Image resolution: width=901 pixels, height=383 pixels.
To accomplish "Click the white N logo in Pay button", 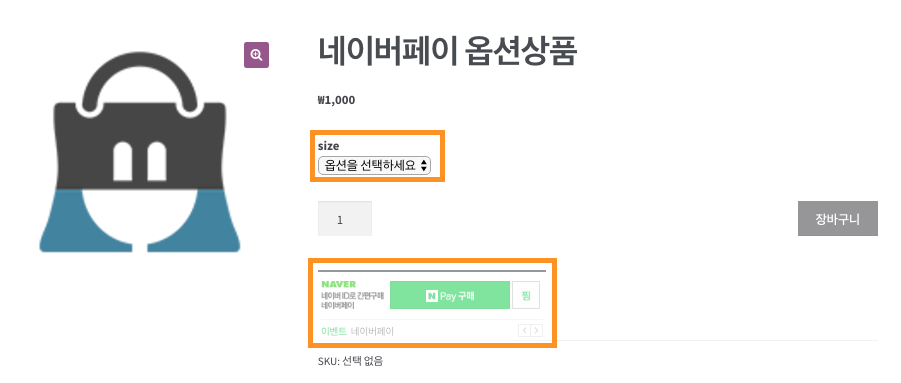I will coord(432,296).
